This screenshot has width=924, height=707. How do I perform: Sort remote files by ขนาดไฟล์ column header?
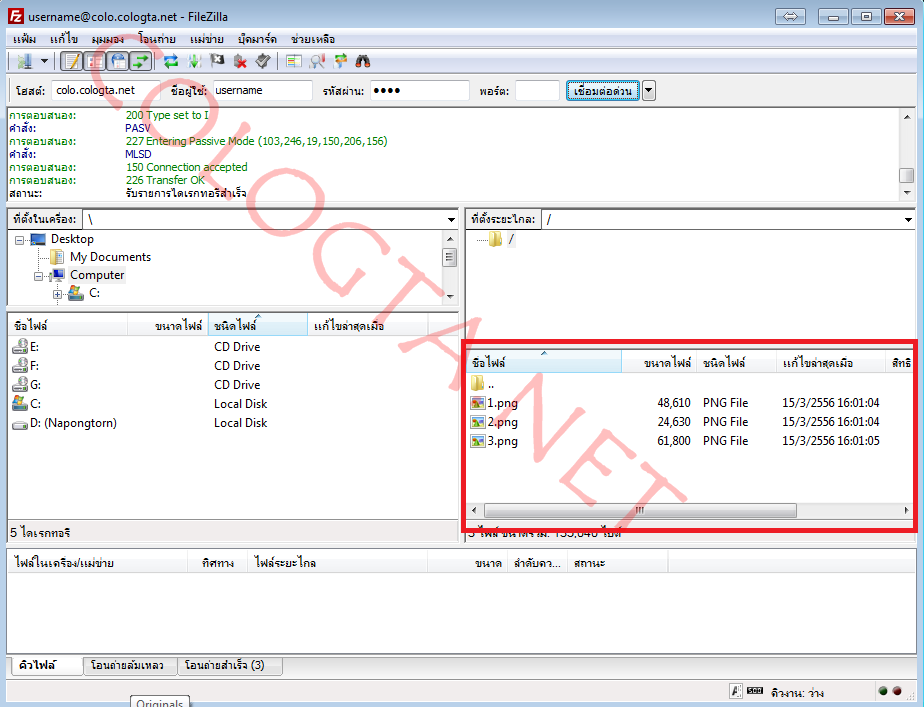pos(668,363)
